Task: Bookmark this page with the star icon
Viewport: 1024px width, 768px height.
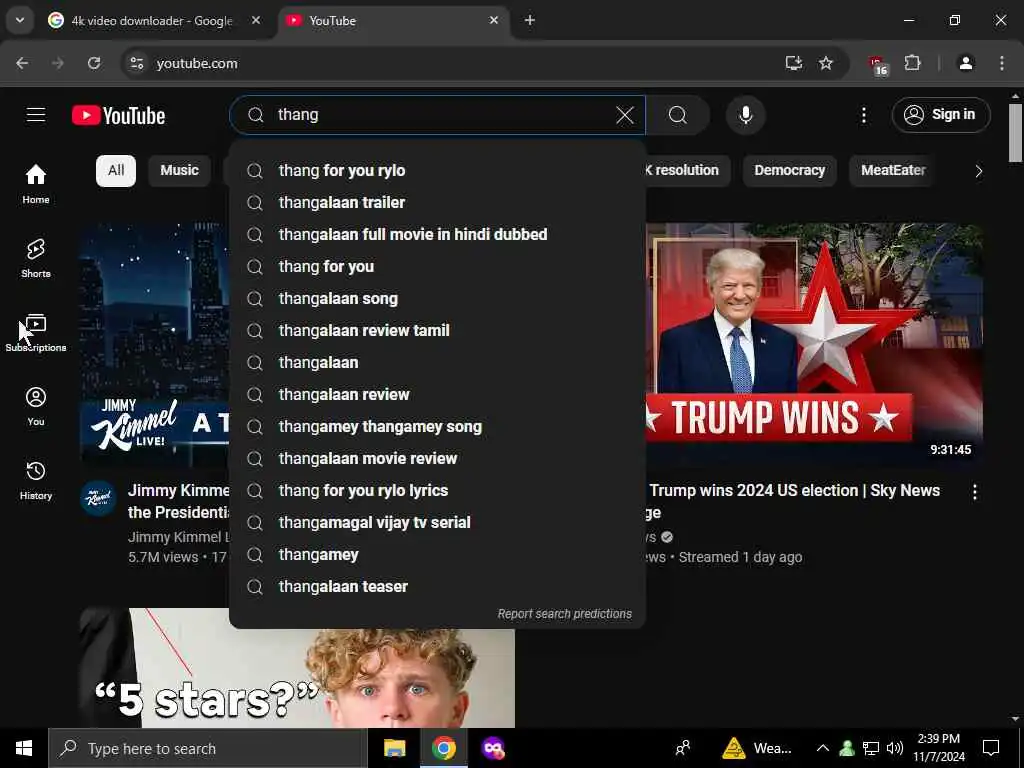Action: pyautogui.click(x=825, y=63)
